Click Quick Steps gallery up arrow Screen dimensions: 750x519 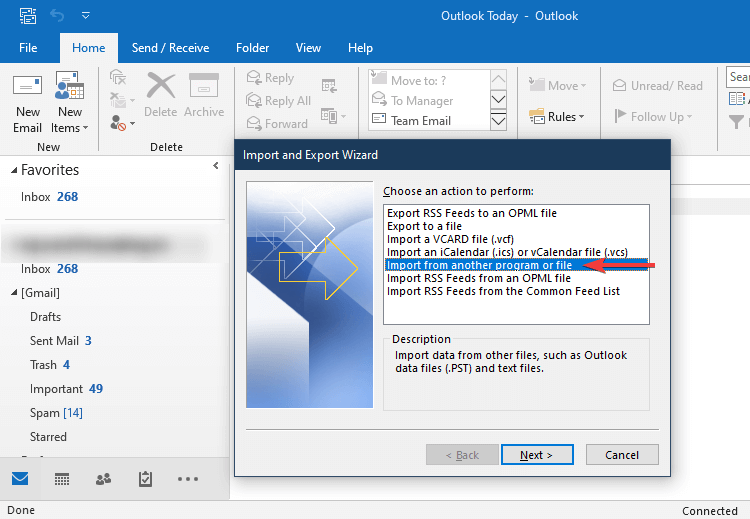498,79
